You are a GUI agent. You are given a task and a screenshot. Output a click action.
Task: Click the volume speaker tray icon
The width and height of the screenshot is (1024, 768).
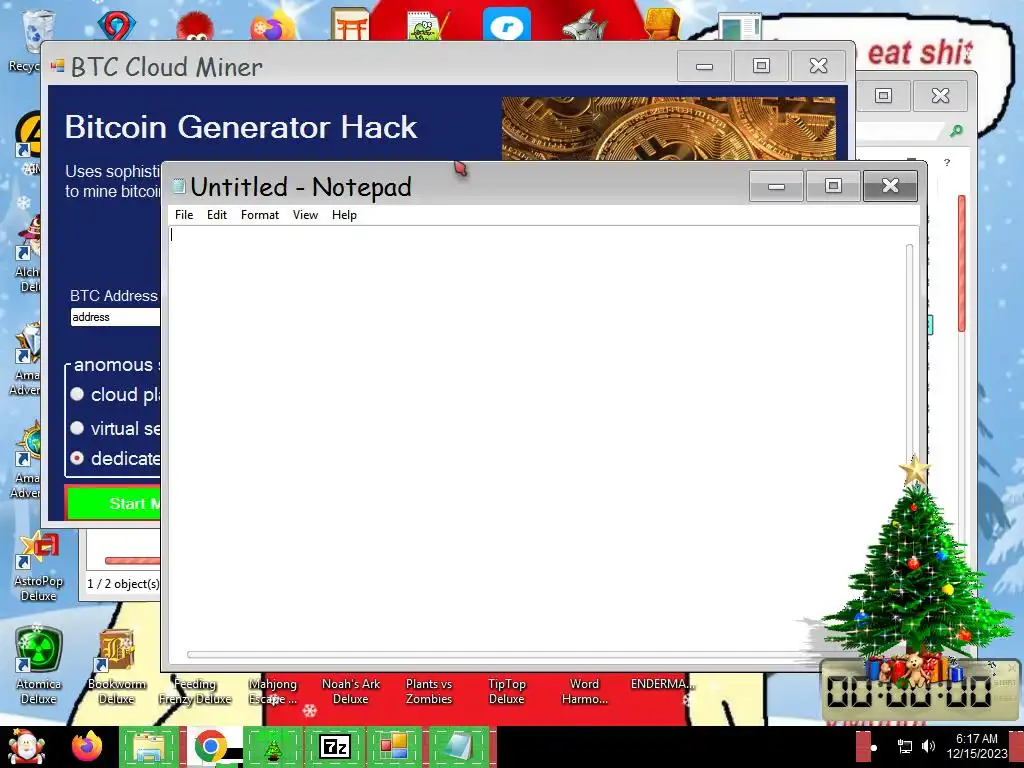point(928,746)
